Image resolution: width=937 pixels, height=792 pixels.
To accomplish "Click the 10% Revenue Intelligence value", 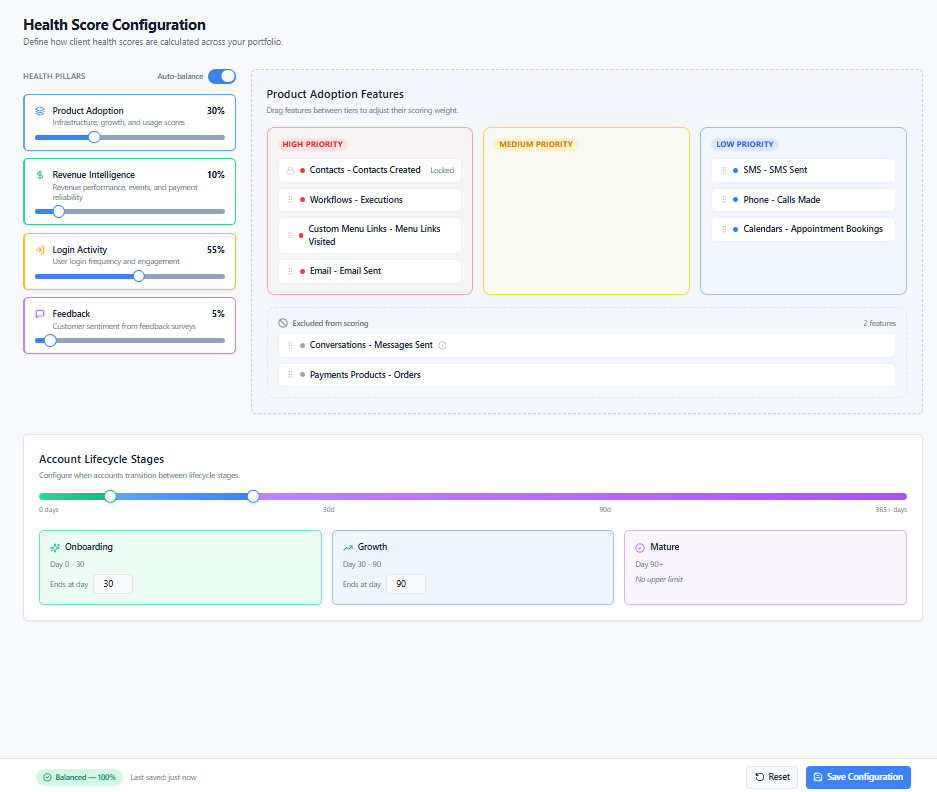I will (216, 175).
